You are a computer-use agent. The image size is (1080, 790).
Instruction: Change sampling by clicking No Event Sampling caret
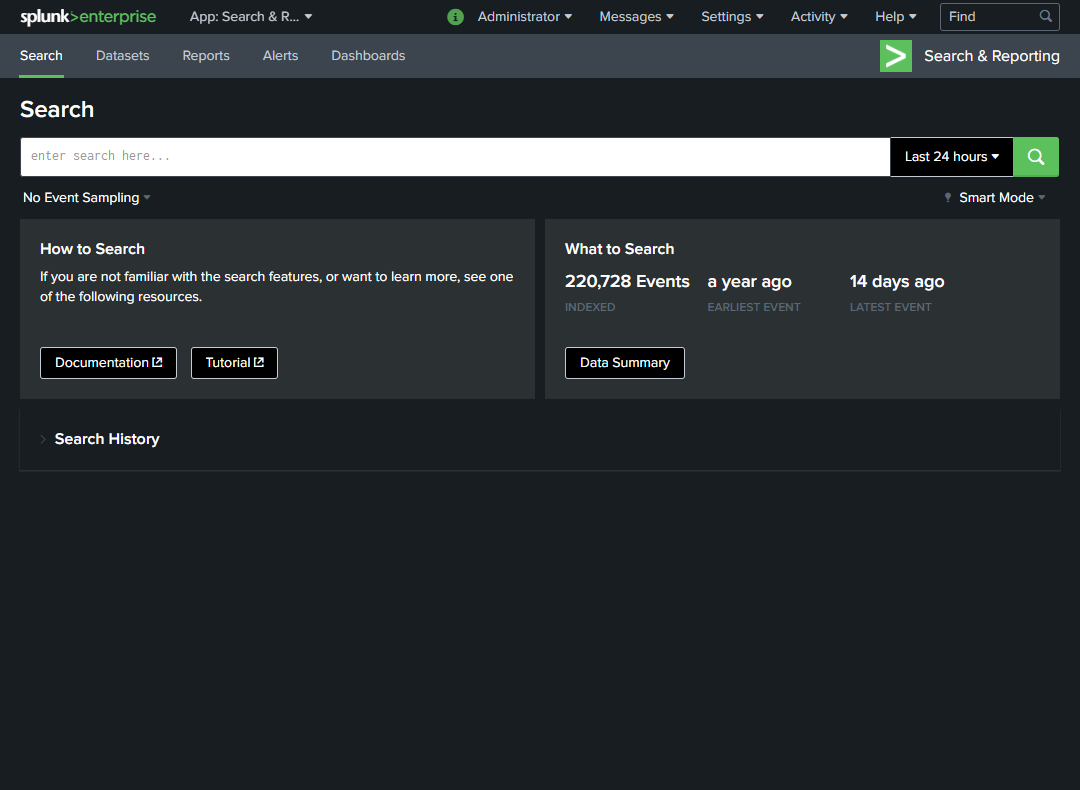[146, 197]
